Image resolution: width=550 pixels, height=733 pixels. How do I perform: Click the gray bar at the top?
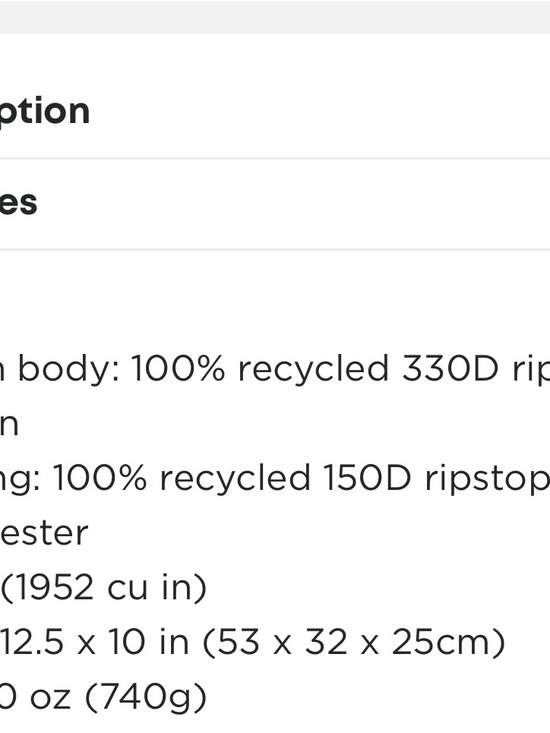click(275, 17)
